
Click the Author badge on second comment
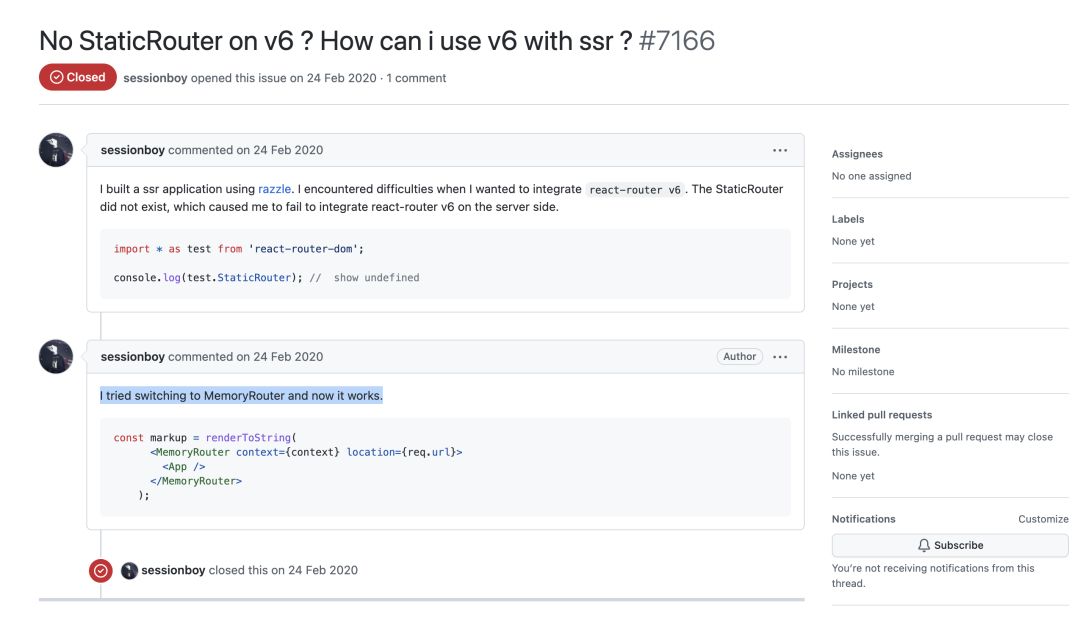click(x=739, y=356)
